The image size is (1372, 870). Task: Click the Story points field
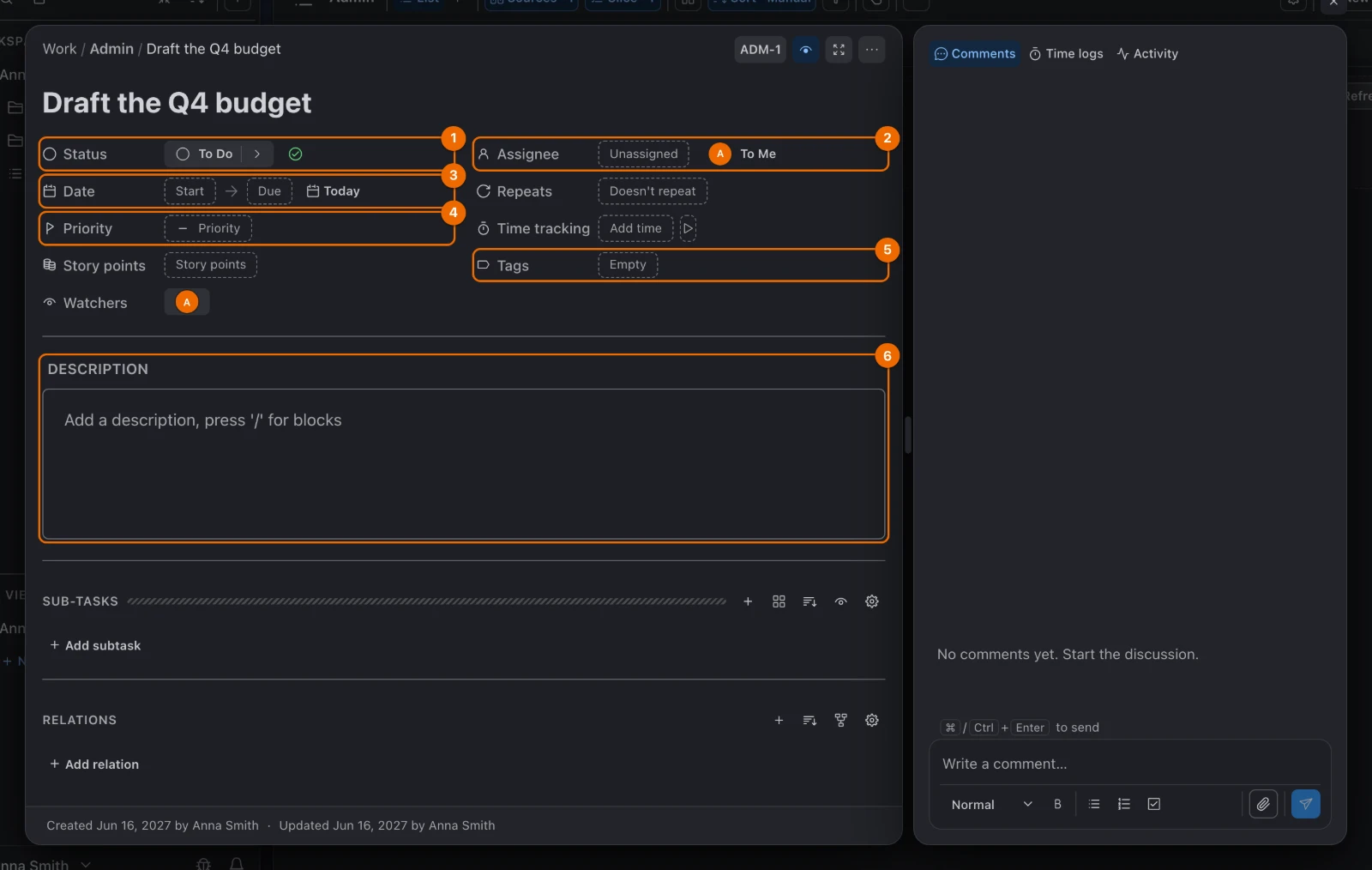click(x=211, y=265)
